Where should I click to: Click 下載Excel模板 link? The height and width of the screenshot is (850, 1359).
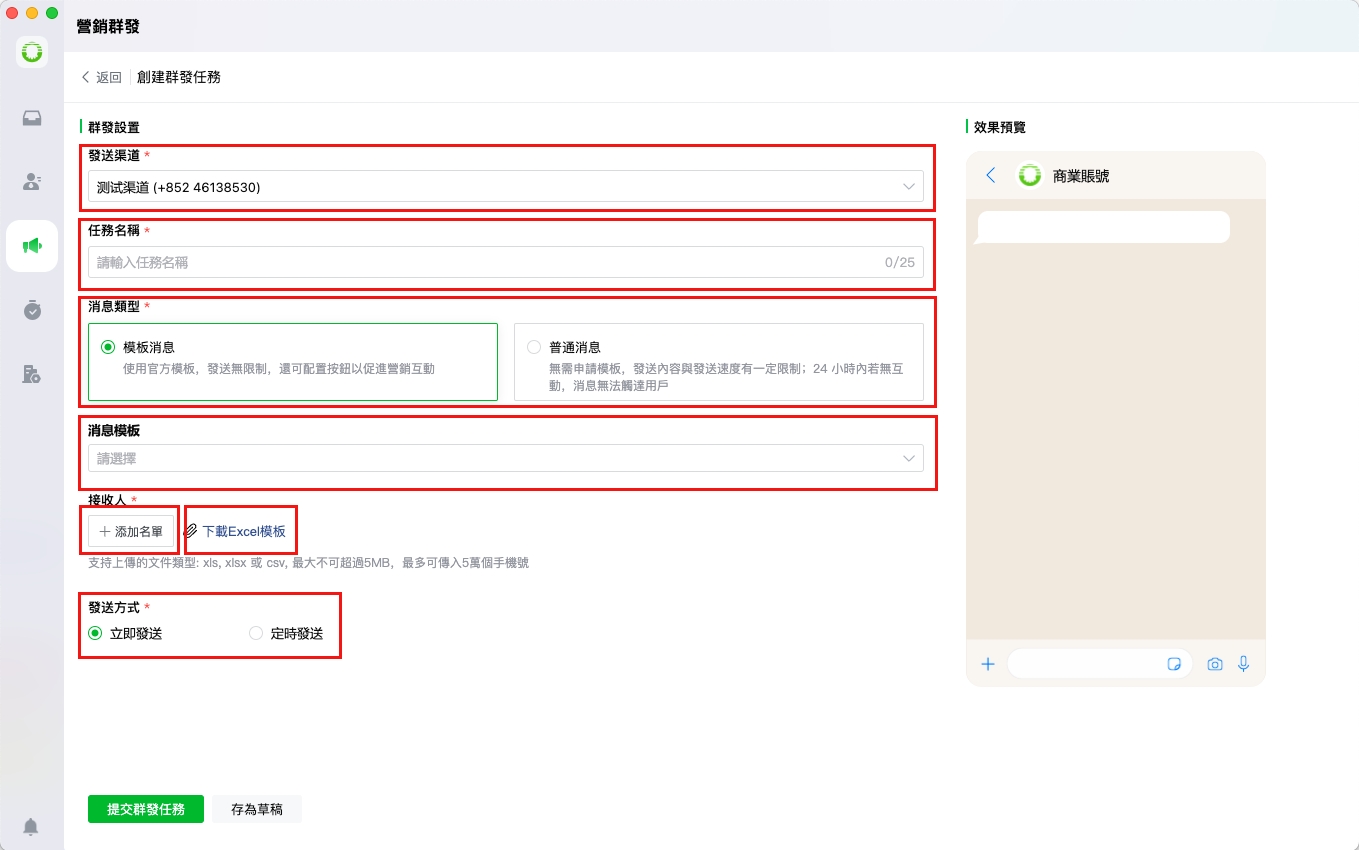pyautogui.click(x=243, y=531)
